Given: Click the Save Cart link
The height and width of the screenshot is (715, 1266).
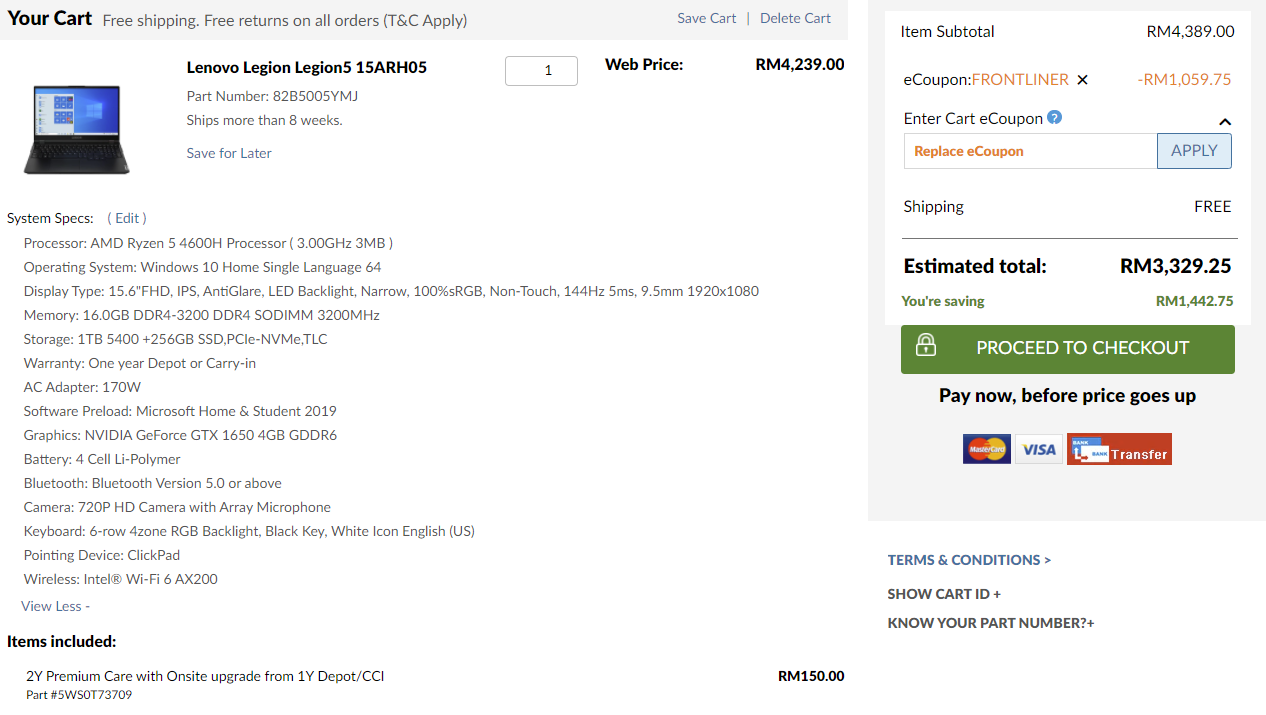Looking at the screenshot, I should pyautogui.click(x=706, y=18).
